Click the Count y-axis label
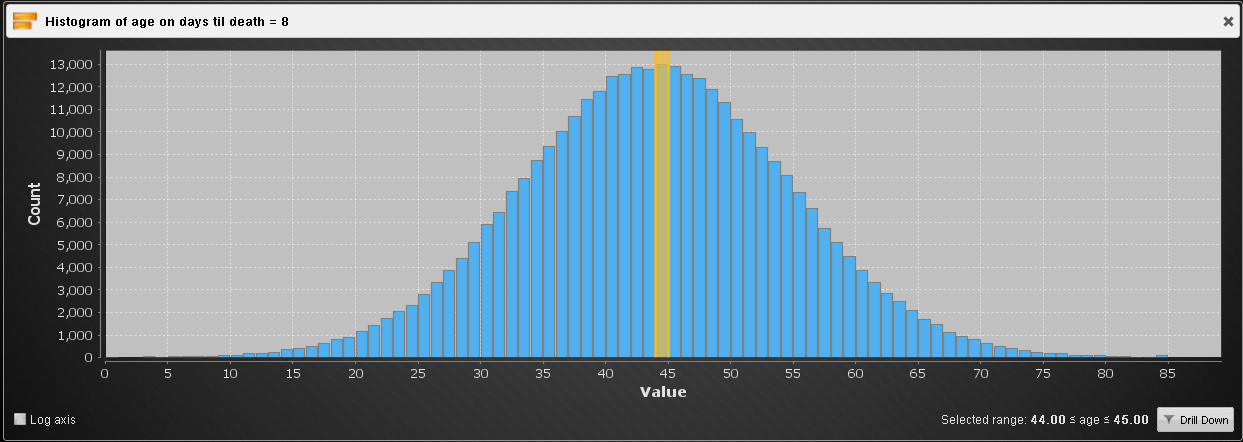Image resolution: width=1243 pixels, height=442 pixels. (34, 203)
